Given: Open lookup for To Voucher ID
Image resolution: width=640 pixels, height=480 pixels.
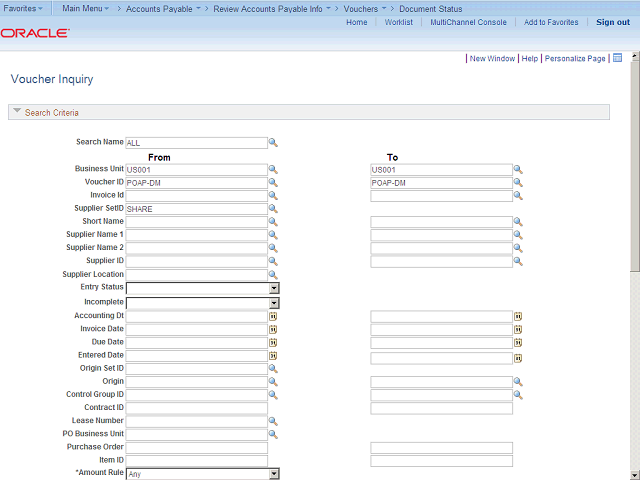Looking at the screenshot, I should coord(518,183).
